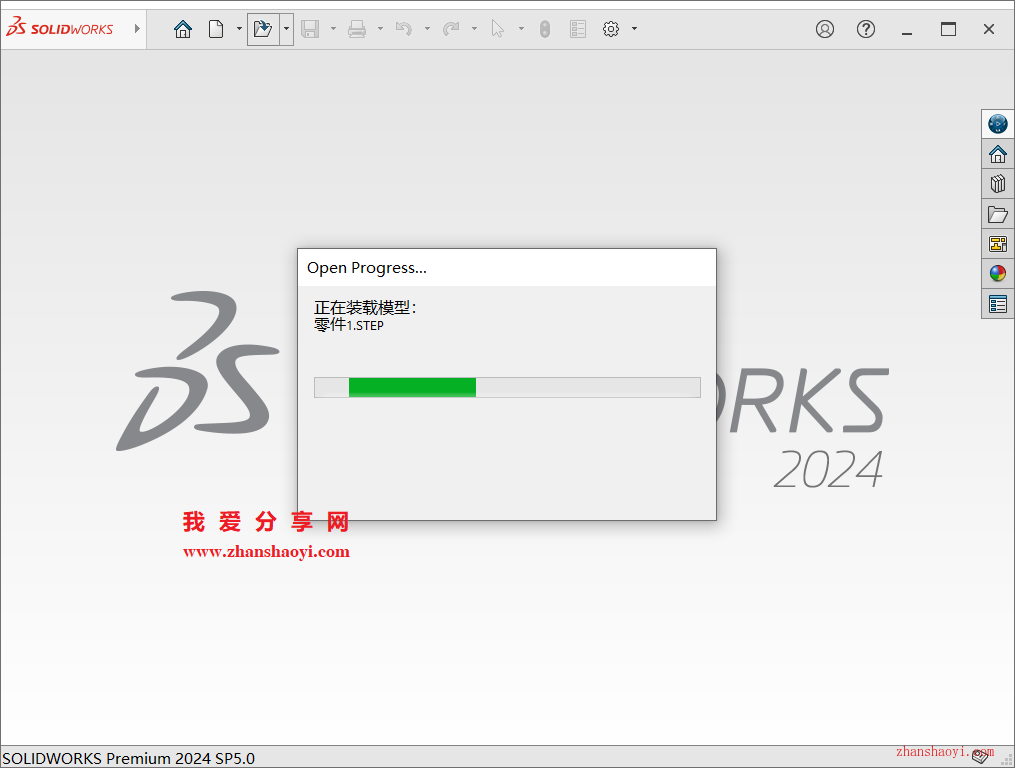
Task: Expand the Options gear dropdown arrow
Action: click(x=634, y=28)
